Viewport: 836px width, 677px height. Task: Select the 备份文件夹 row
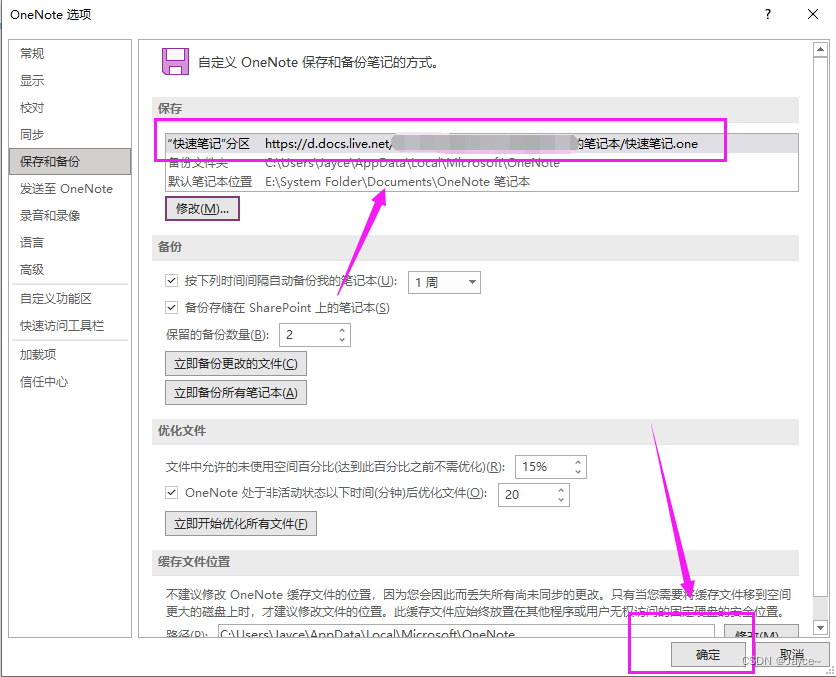coord(481,163)
